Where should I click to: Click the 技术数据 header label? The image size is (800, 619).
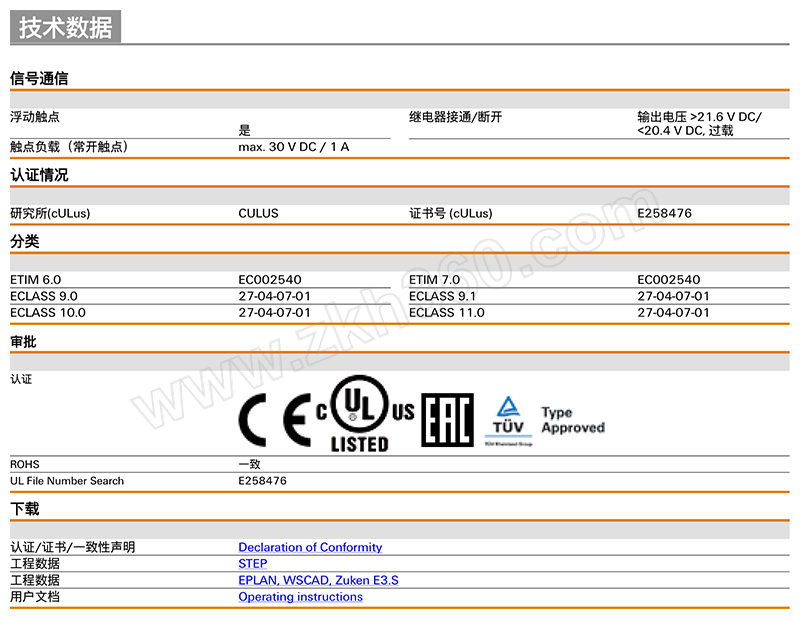tap(65, 27)
